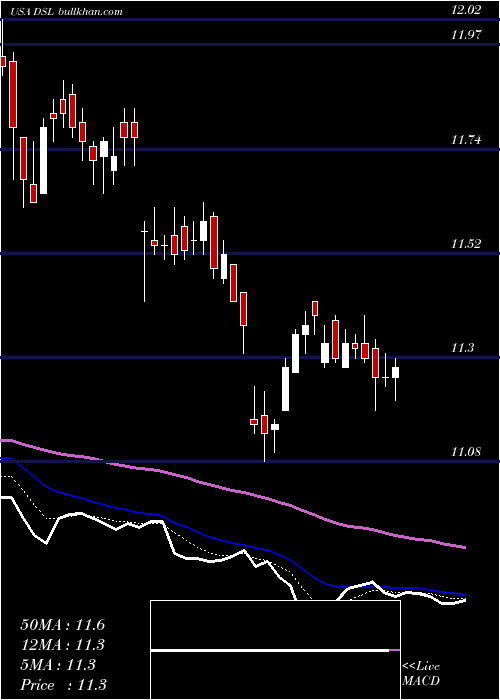Click the 11.52 price level label
The height and width of the screenshot is (700, 500).
[466, 244]
